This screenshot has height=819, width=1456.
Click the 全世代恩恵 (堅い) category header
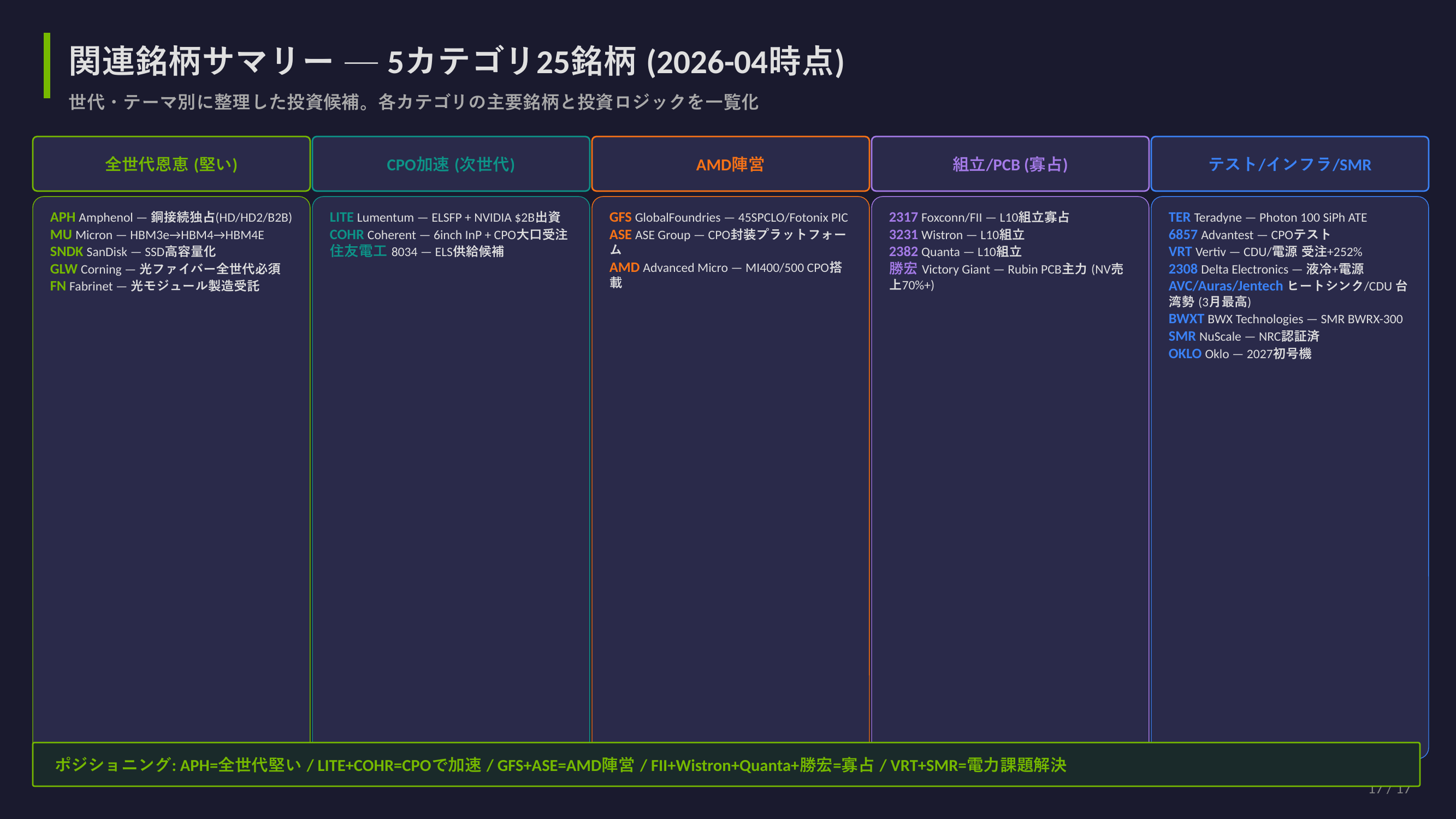pyautogui.click(x=171, y=164)
